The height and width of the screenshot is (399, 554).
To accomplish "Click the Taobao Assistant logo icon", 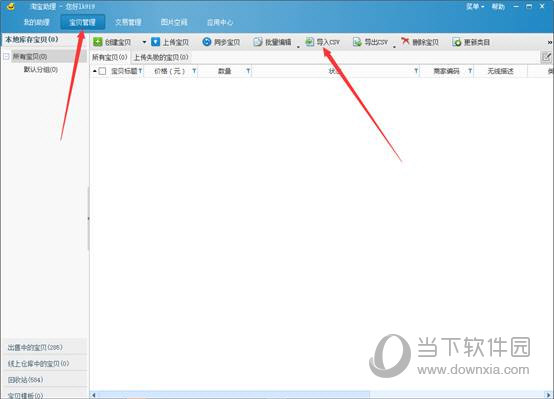I will coord(11,6).
